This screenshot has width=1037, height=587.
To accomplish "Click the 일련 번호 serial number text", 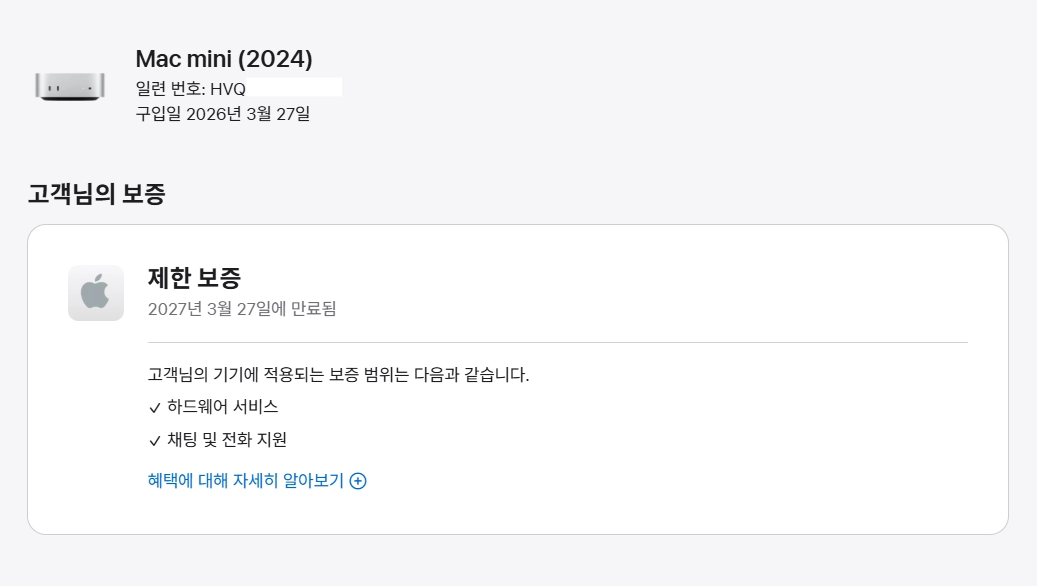I will (x=190, y=89).
